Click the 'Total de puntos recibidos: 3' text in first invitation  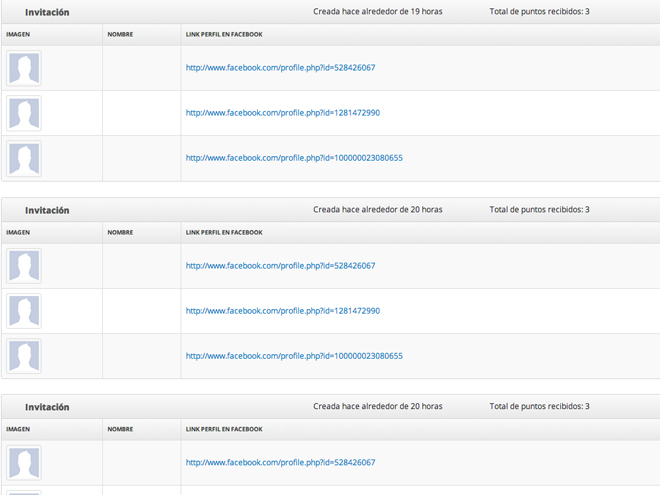539,12
